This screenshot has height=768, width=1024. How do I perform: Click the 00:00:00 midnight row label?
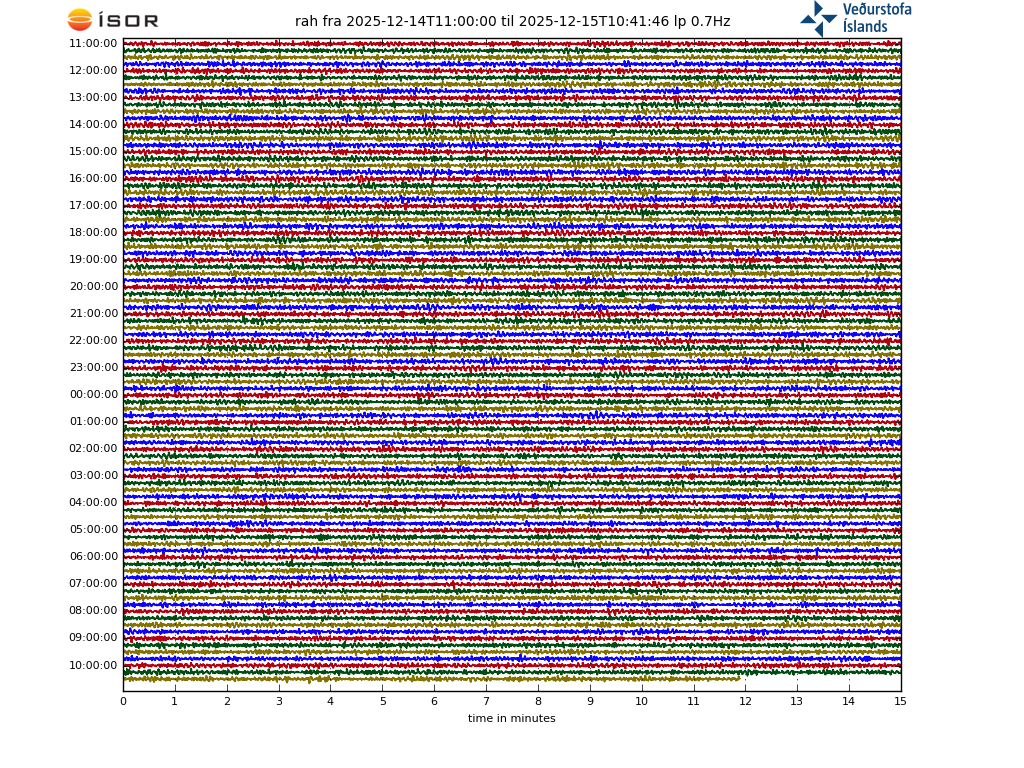pos(93,395)
